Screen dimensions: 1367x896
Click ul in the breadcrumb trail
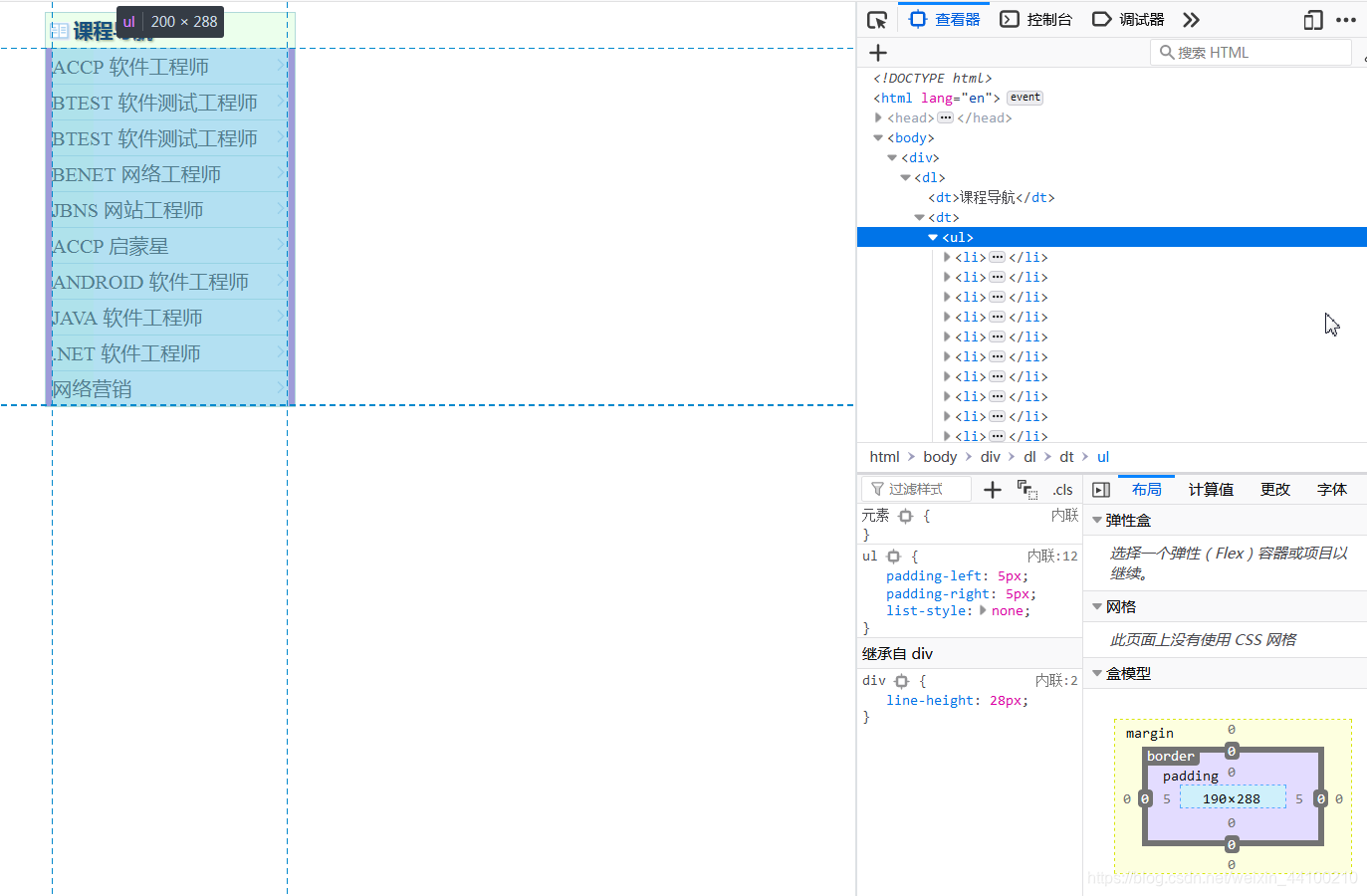click(x=1103, y=457)
